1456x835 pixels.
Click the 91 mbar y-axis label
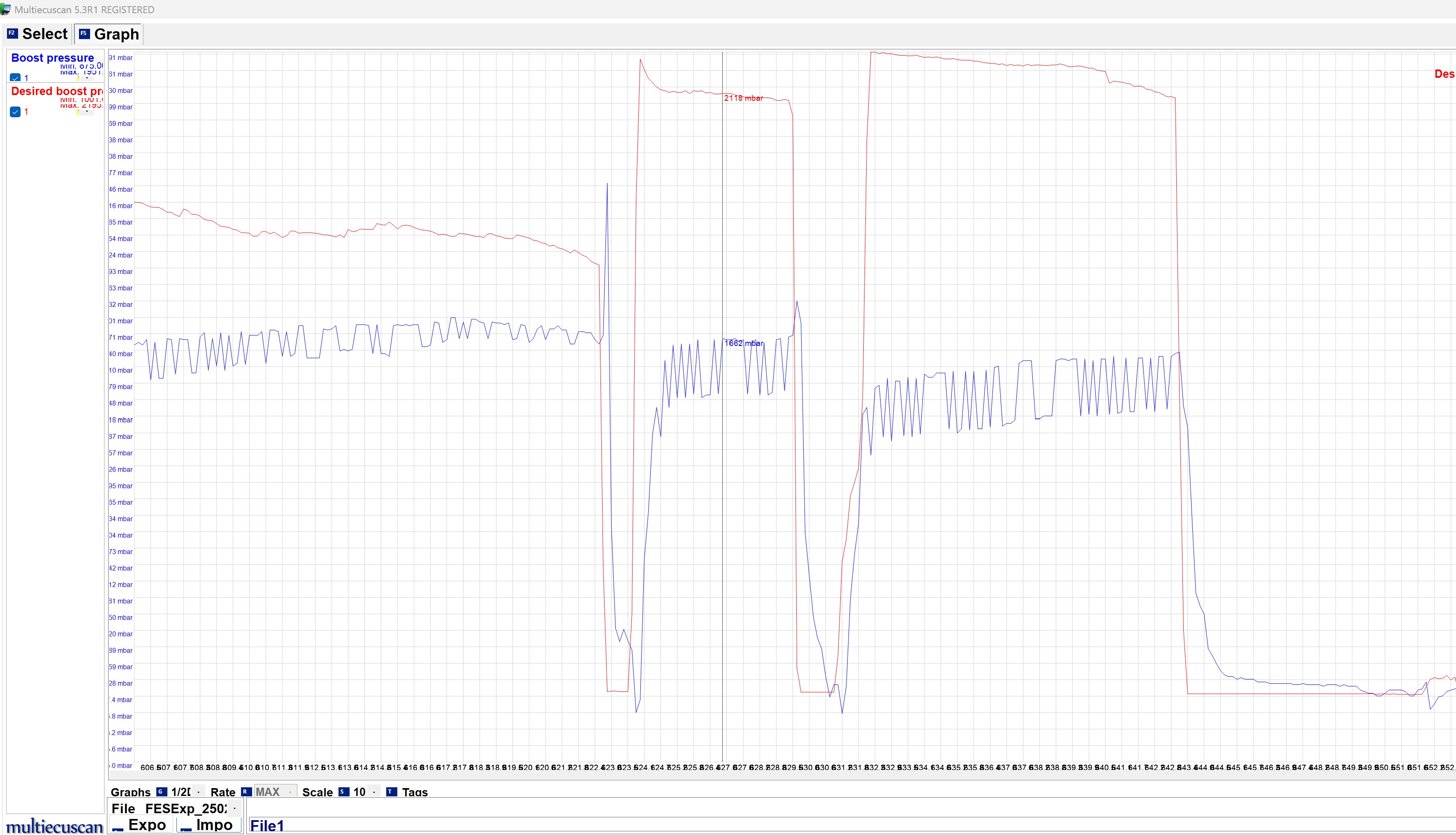(x=121, y=58)
